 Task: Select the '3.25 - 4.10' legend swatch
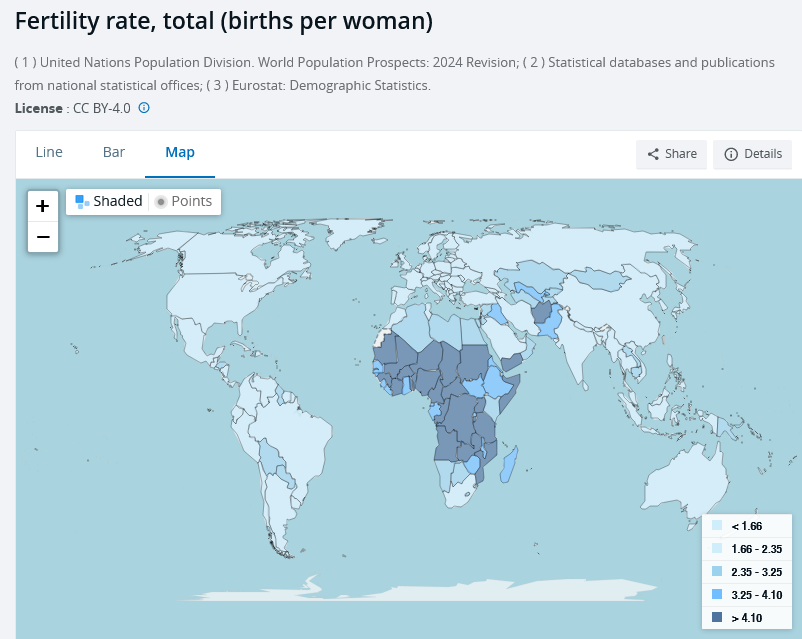click(x=717, y=594)
